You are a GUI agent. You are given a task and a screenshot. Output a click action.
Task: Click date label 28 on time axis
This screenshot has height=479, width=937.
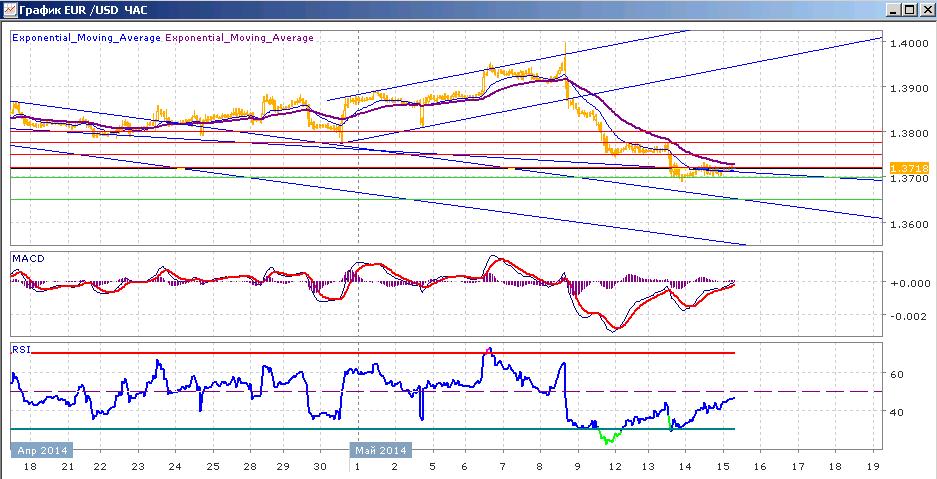250,466
